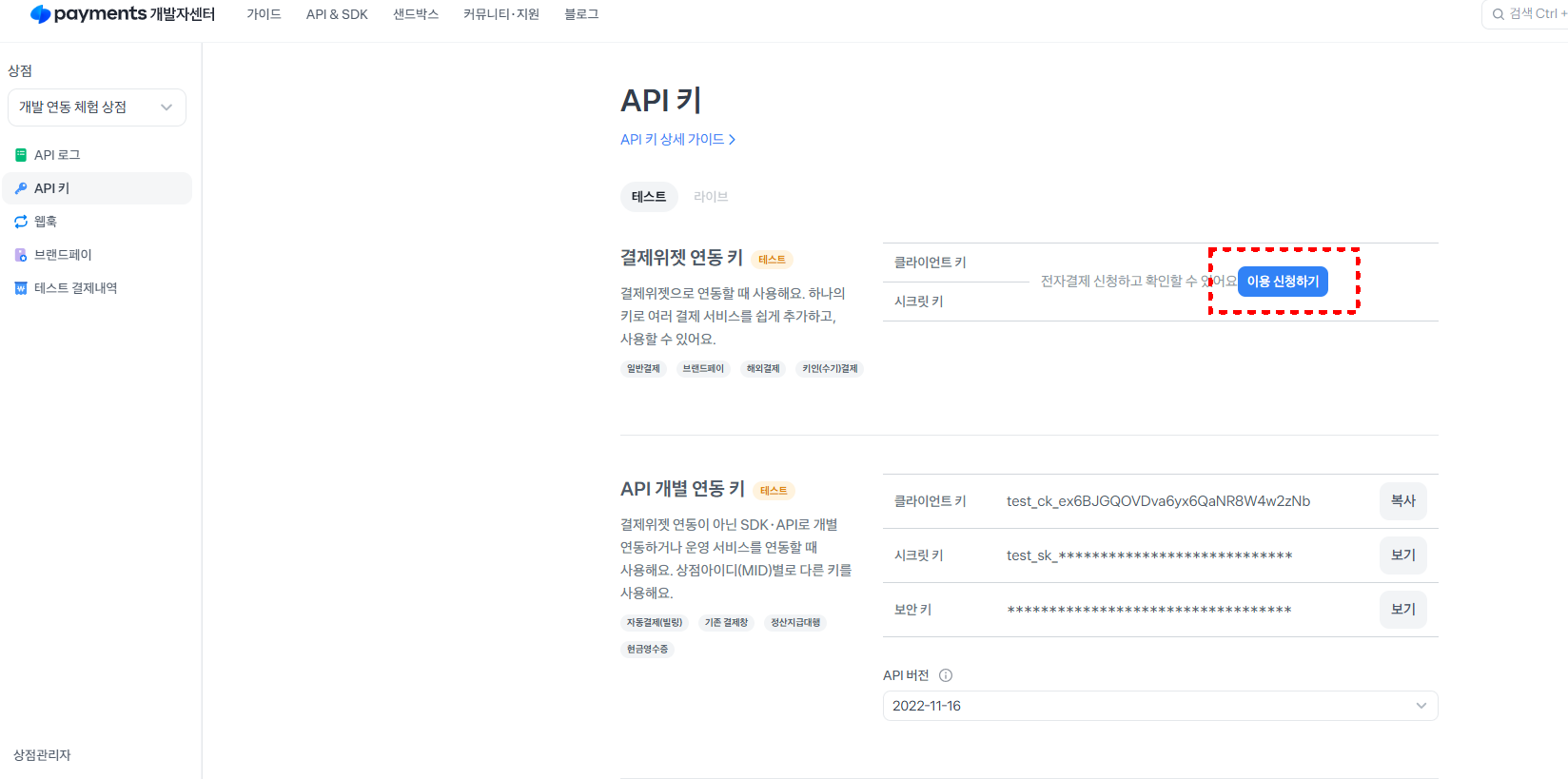Screen dimensions: 1568x779
Task: Open the API & SDK menu
Action: 337,14
